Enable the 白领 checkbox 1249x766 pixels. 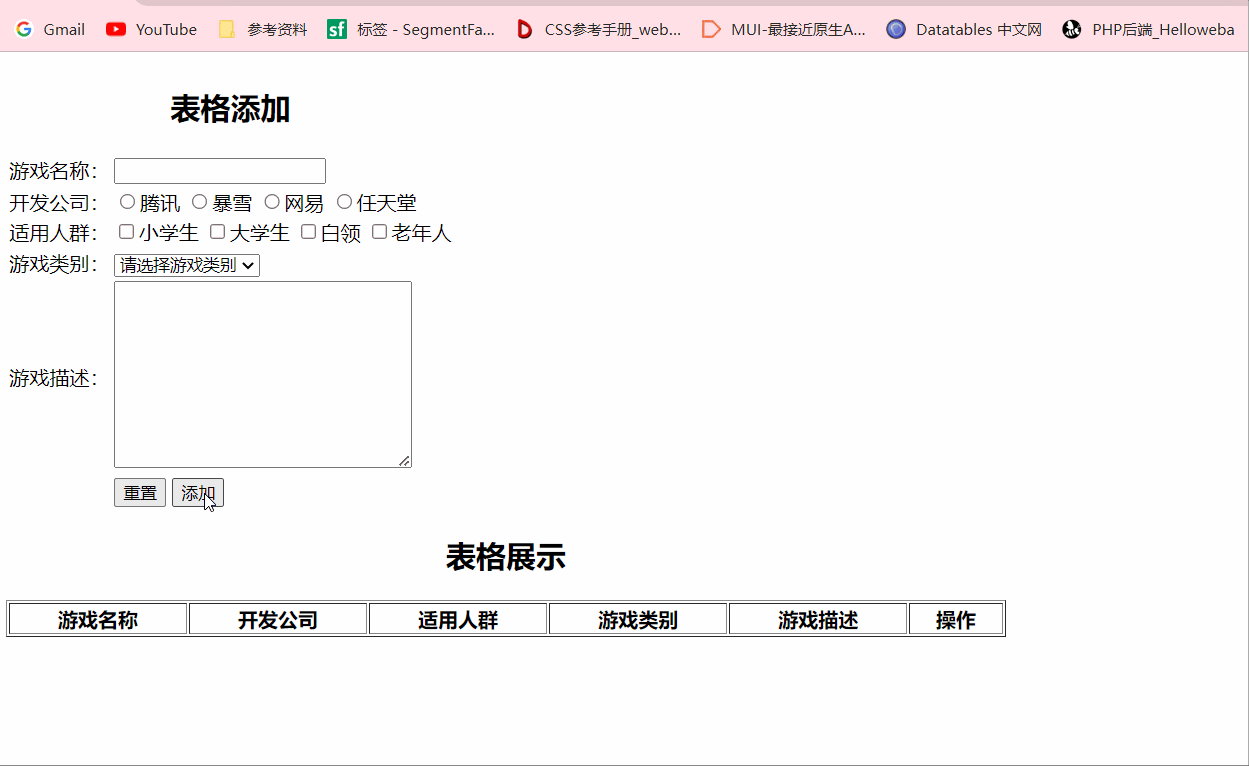[308, 232]
